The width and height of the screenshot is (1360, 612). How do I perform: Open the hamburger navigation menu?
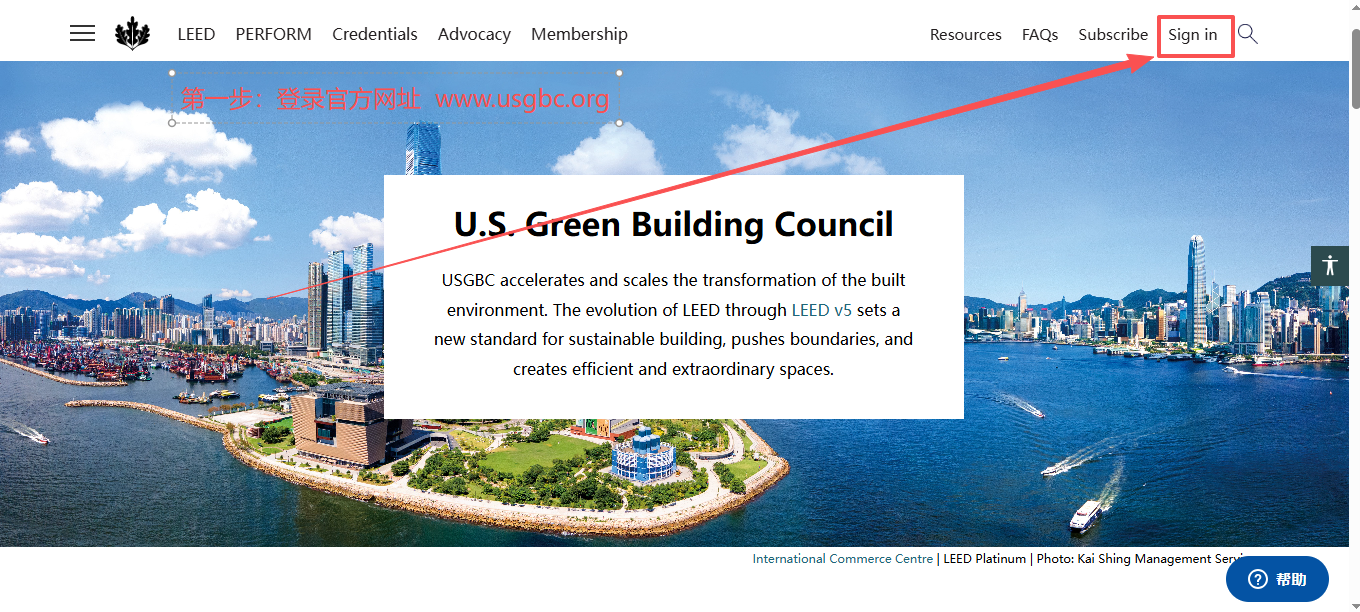pos(82,33)
